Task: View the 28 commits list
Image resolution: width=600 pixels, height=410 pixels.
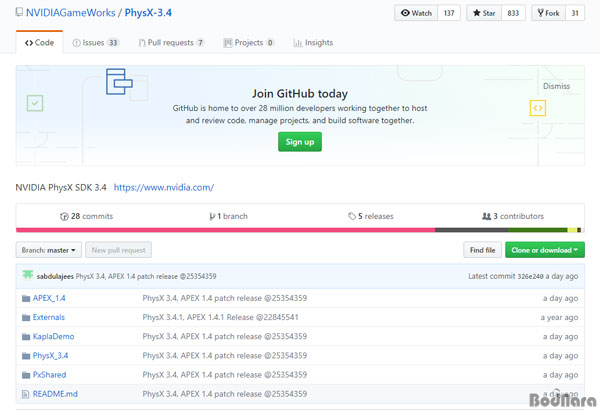Action: point(86,216)
